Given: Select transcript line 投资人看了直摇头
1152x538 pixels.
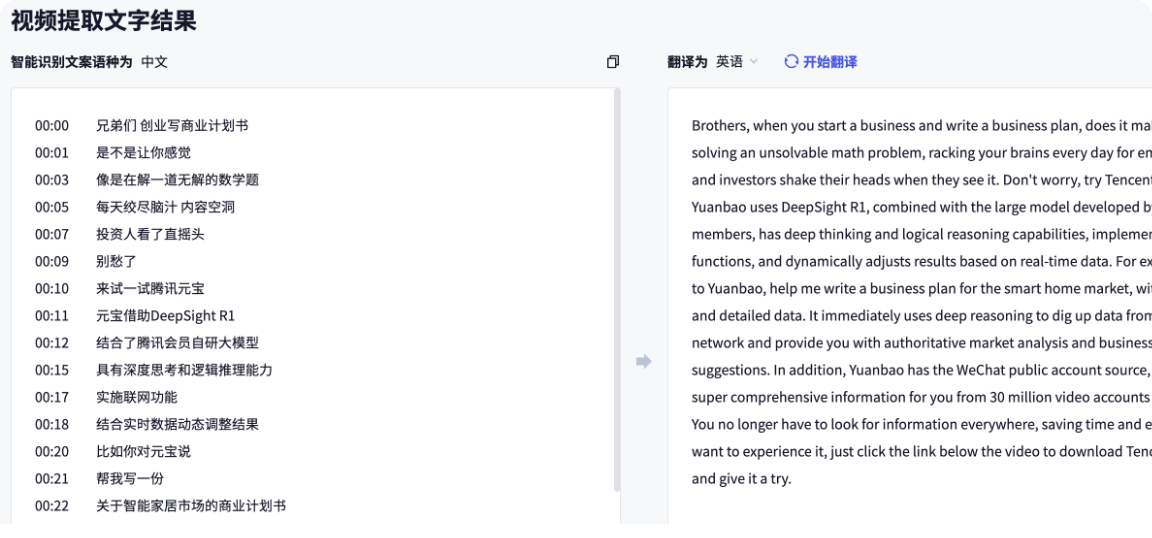Looking at the screenshot, I should tap(150, 234).
